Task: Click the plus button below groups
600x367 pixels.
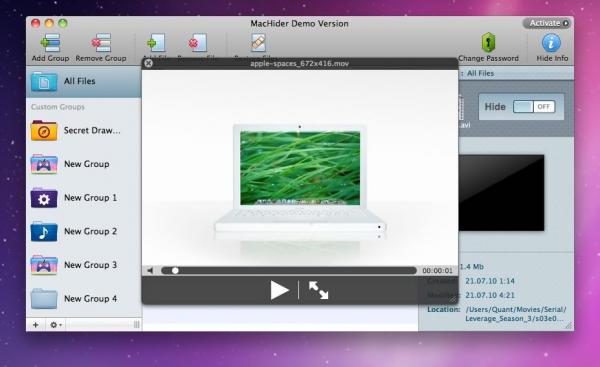Action: [36, 325]
